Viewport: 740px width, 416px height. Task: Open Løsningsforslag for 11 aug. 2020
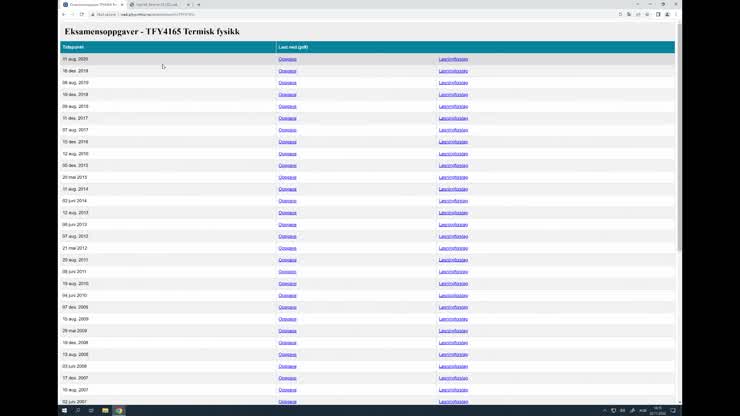click(453, 59)
